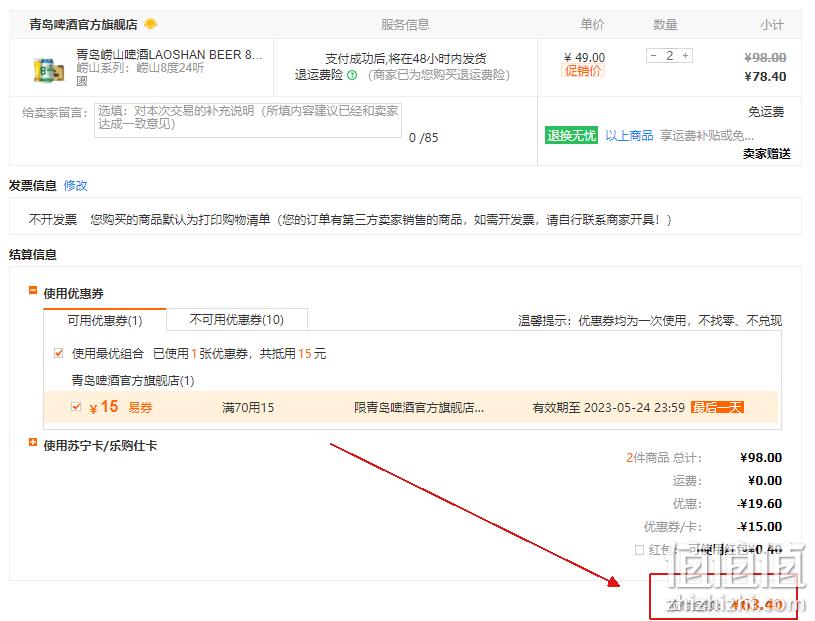The height and width of the screenshot is (621, 815).
Task: Toggle the 使用最优组合 checkbox
Action: point(59,353)
